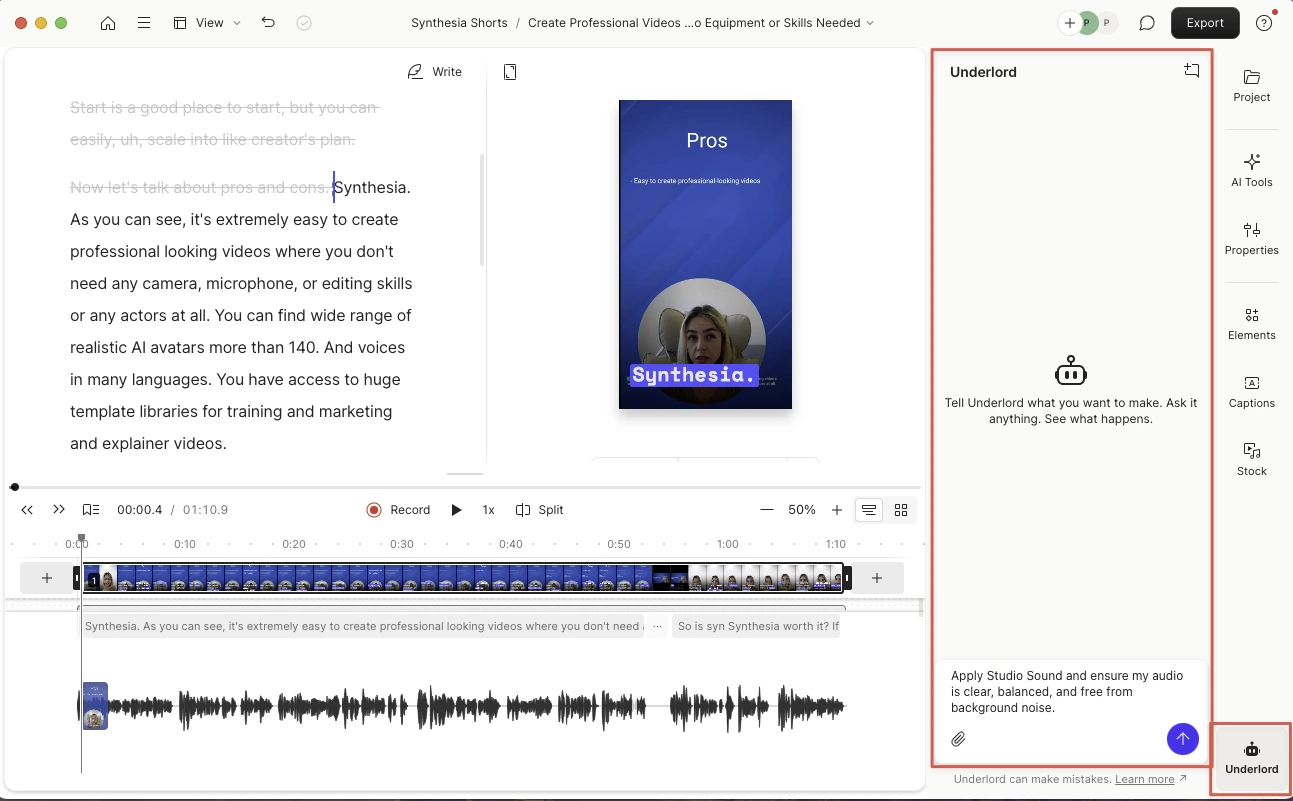Click the Underlord prompt text field
Image resolution: width=1293 pixels, height=801 pixels.
coord(1070,692)
